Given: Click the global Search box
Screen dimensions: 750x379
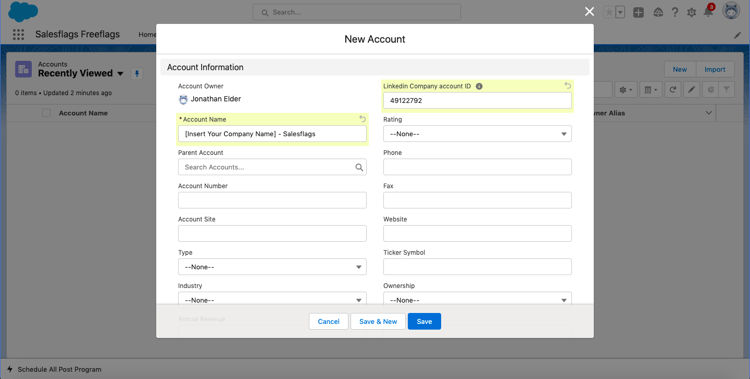Looking at the screenshot, I should coord(356,12).
